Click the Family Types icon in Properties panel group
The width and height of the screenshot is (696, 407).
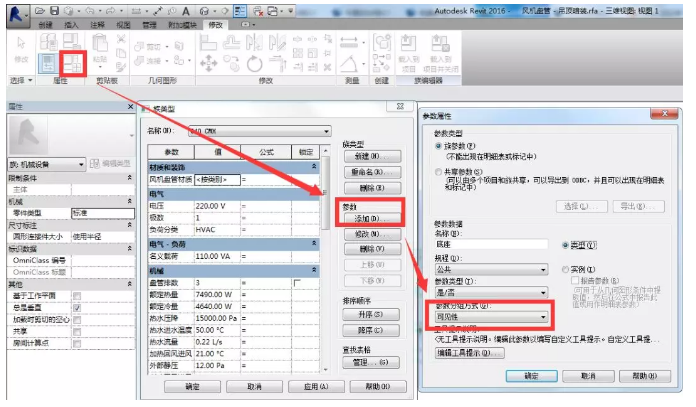point(73,63)
